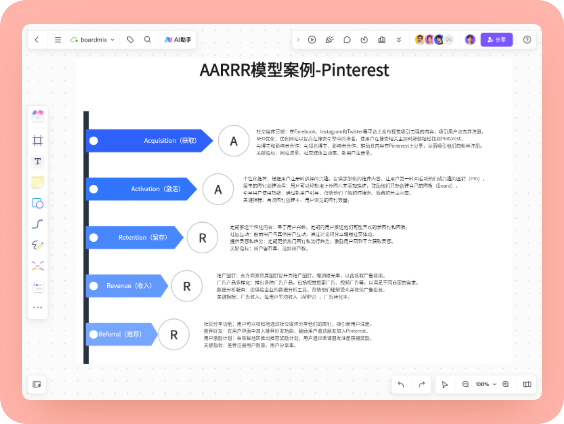564x424 pixels.
Task: Expand more tools double chevron
Action: pos(399,40)
